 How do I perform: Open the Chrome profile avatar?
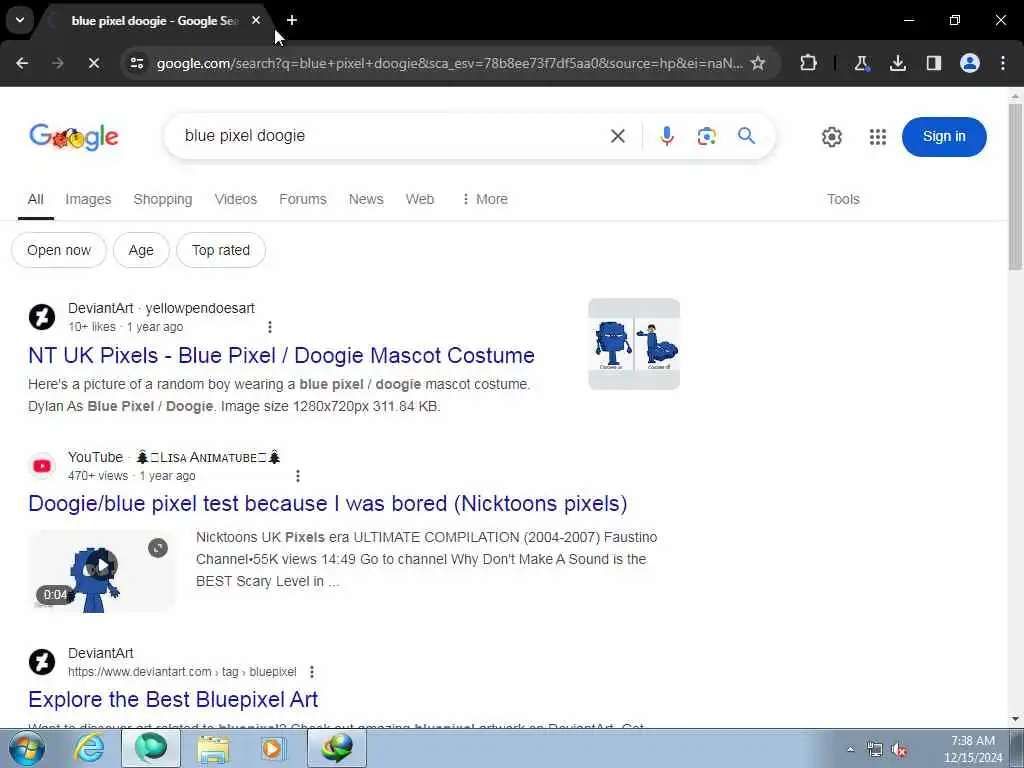tap(970, 63)
